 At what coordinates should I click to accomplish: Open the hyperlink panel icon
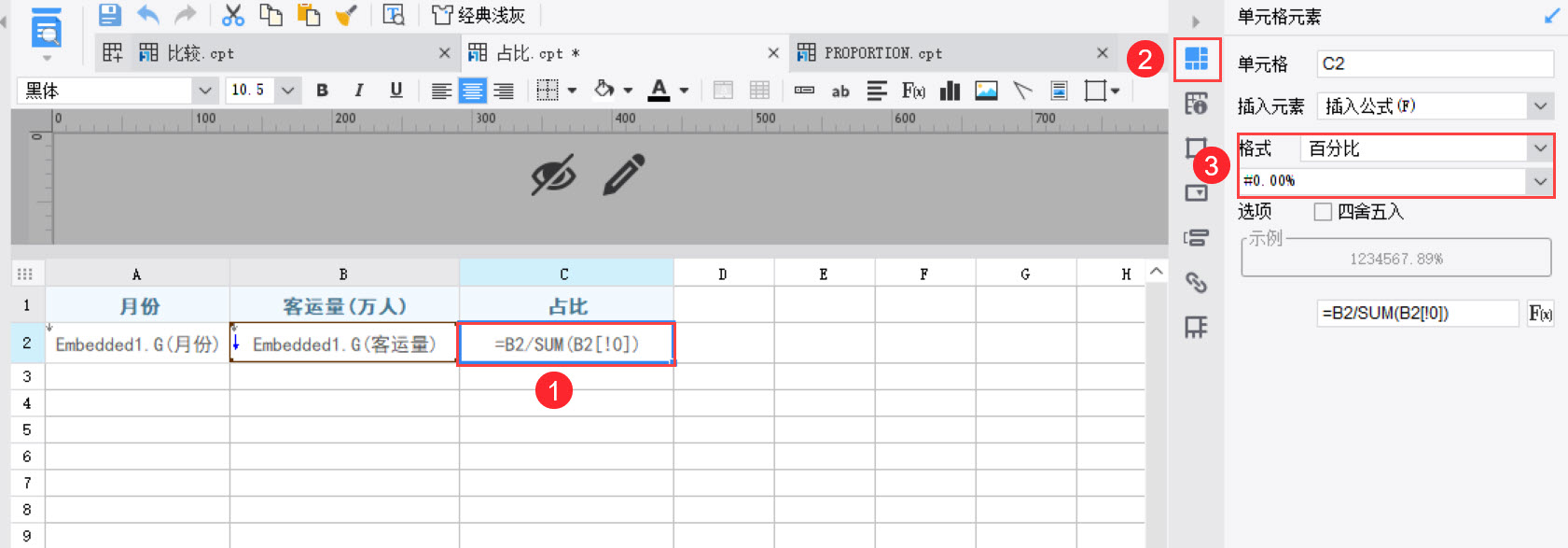coord(1196,282)
